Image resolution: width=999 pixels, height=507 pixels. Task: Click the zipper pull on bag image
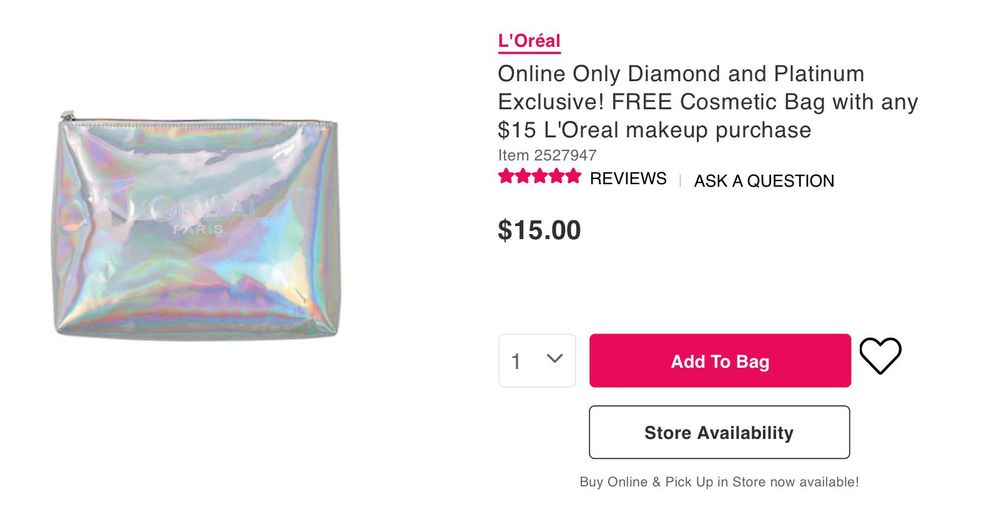64,118
